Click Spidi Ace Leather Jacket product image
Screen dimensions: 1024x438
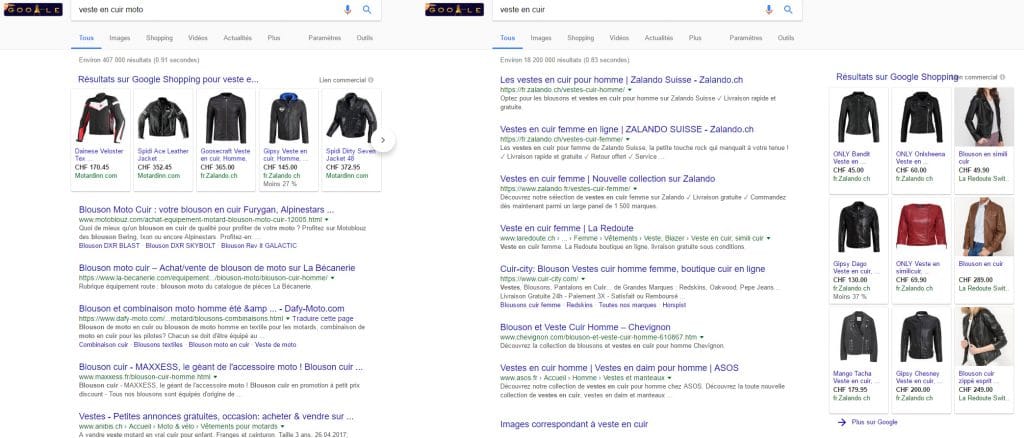[x=163, y=117]
